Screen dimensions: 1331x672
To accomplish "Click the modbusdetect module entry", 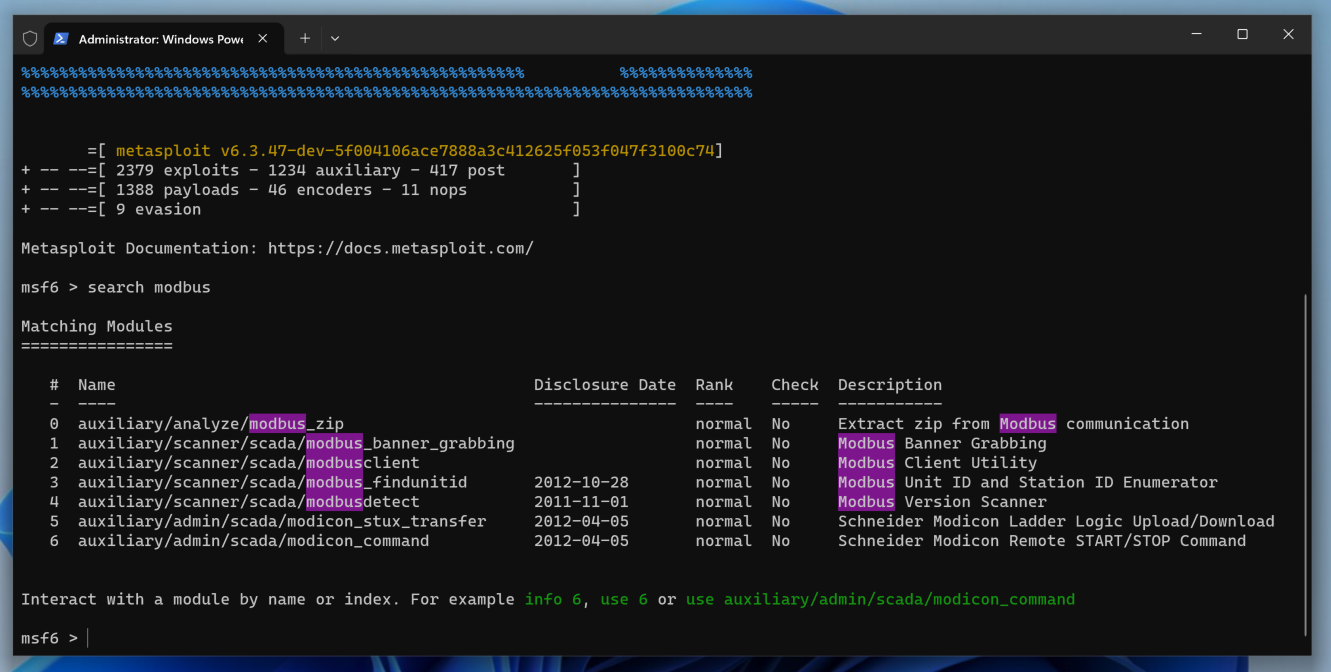I will coord(248,502).
